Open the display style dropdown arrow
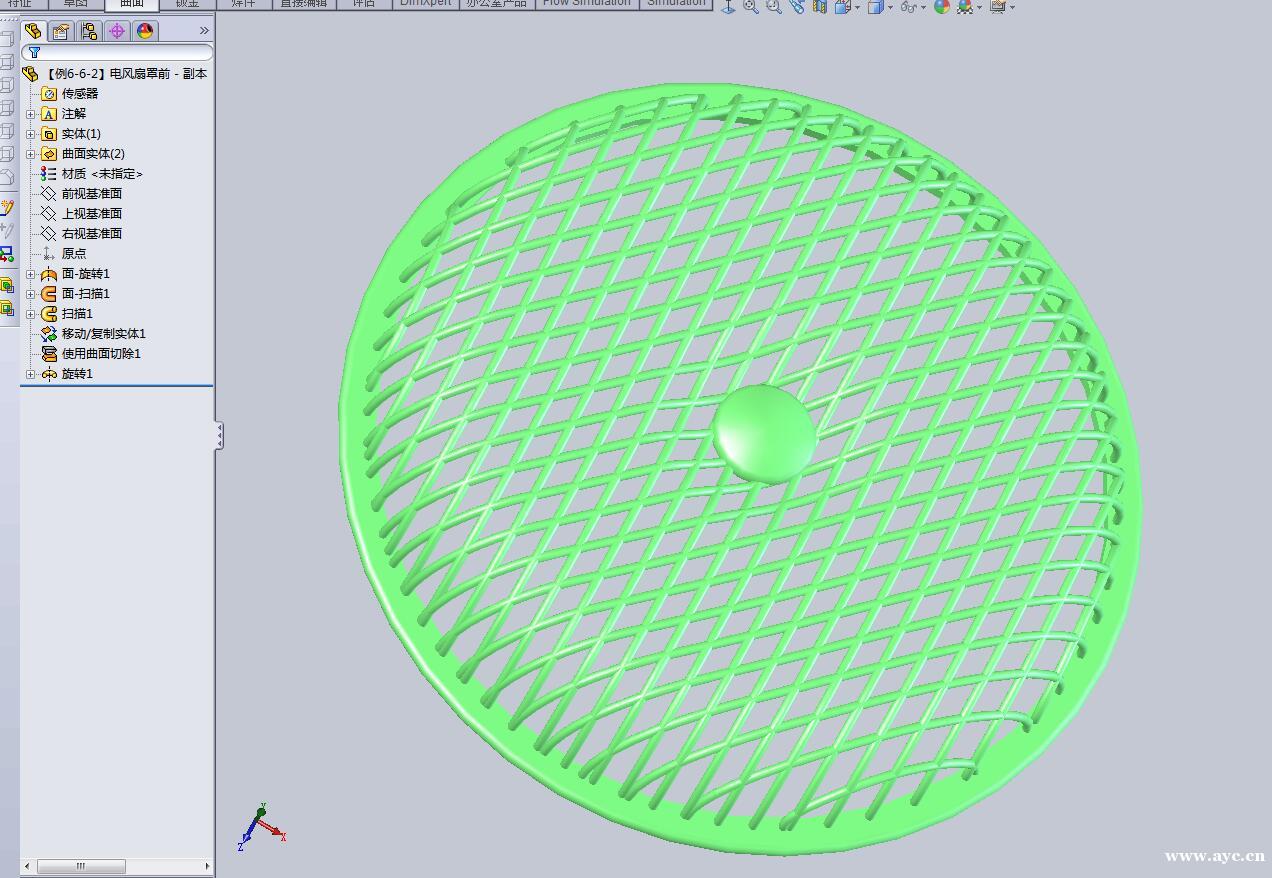1272x878 pixels. pyautogui.click(x=890, y=7)
